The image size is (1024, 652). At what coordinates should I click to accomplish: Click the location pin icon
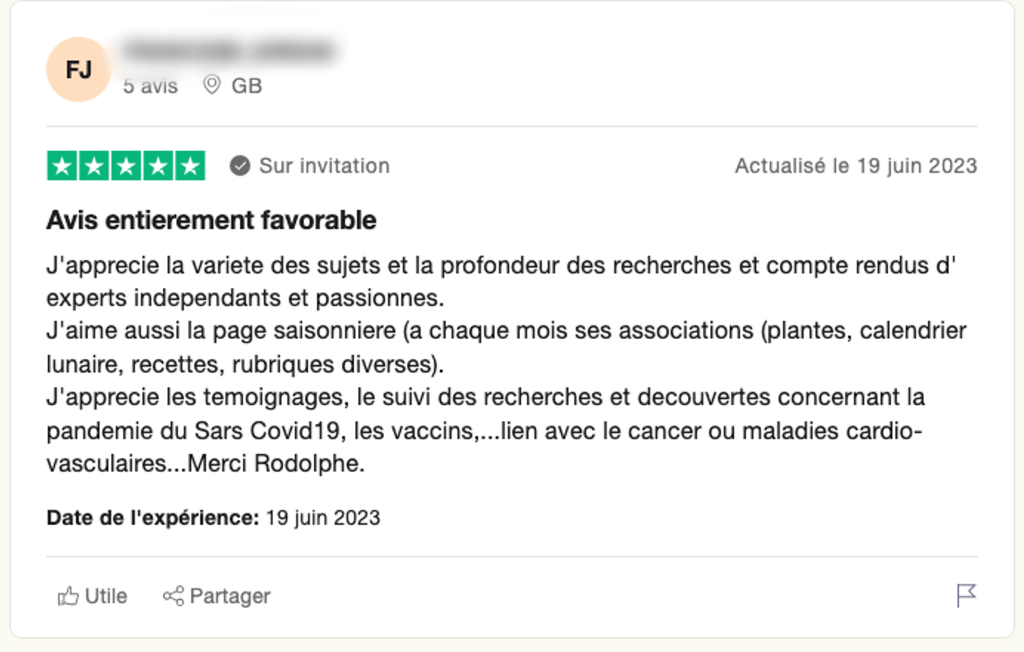click(212, 85)
